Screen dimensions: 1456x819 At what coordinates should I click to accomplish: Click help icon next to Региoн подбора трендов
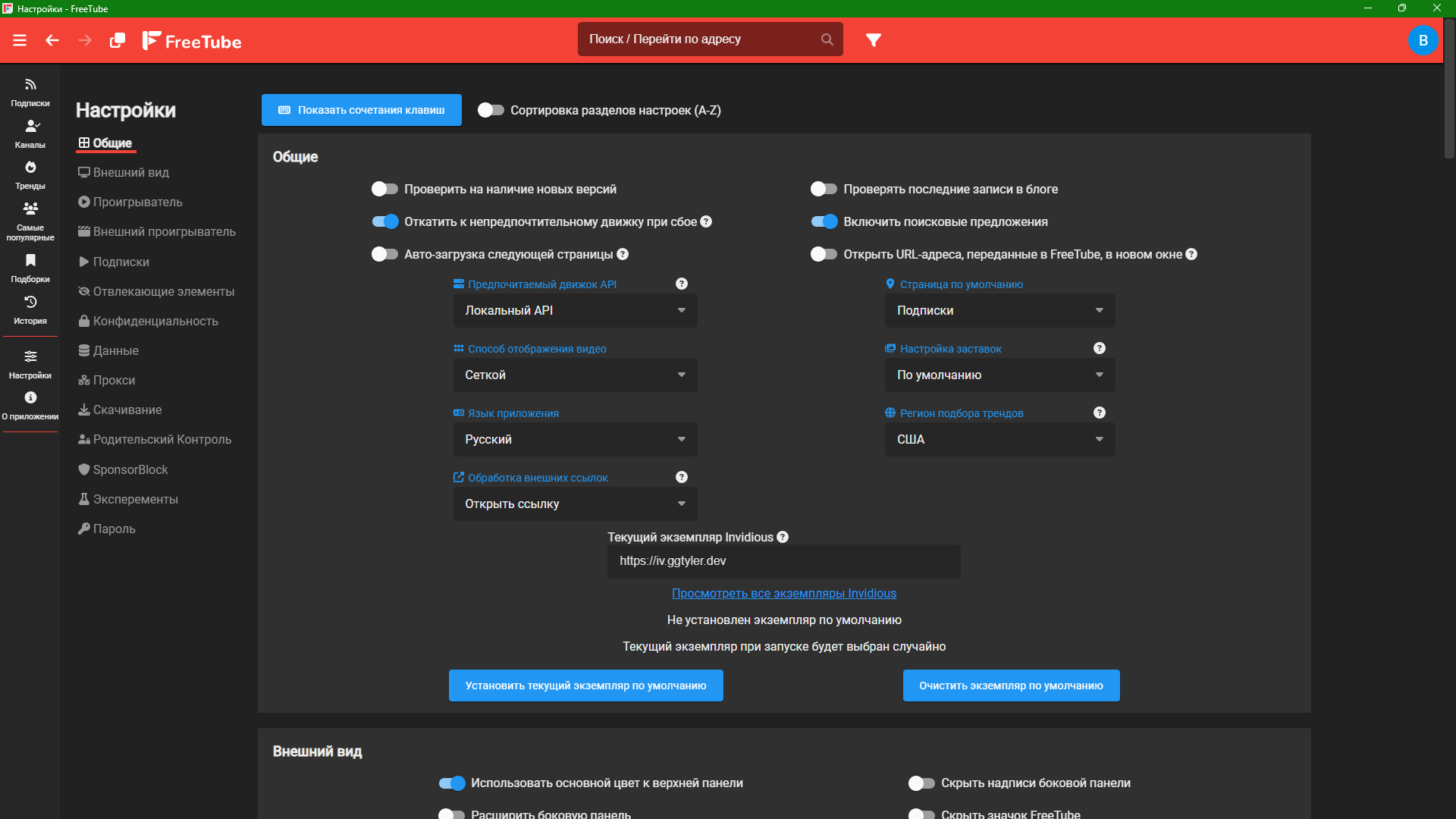click(1100, 413)
